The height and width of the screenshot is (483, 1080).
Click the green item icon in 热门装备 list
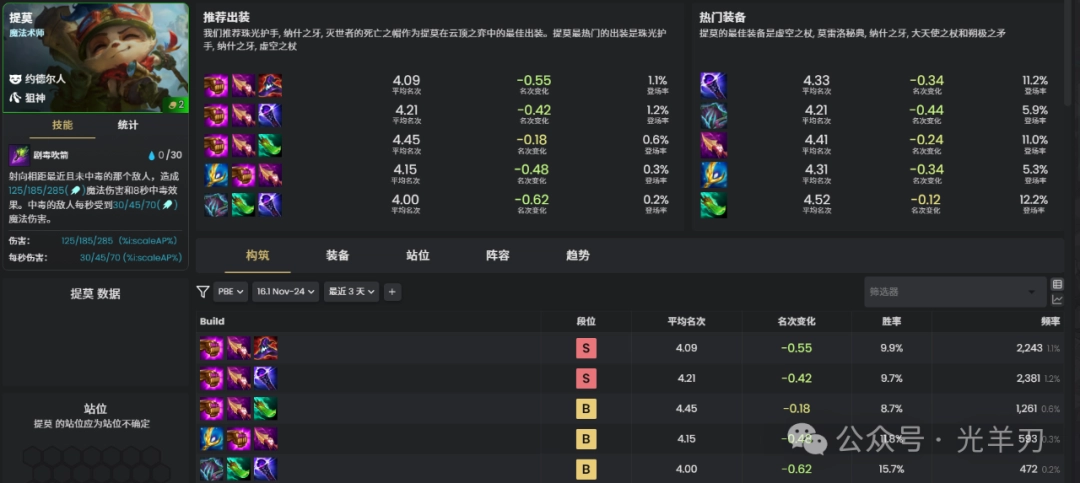click(x=713, y=205)
